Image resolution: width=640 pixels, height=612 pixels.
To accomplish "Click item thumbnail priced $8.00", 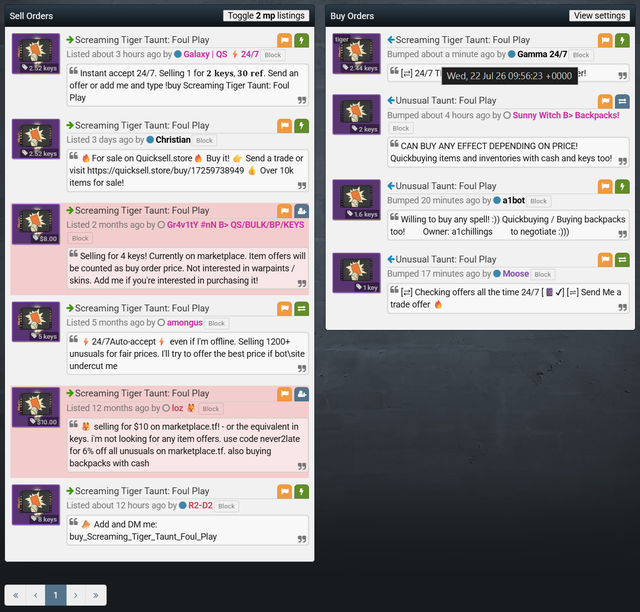I will tap(36, 224).
